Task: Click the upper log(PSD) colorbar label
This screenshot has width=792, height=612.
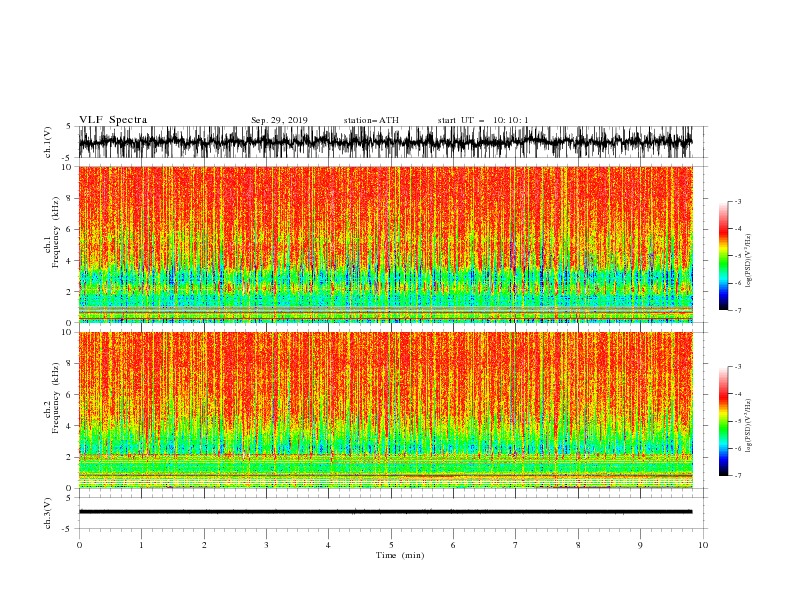Action: tap(749, 261)
